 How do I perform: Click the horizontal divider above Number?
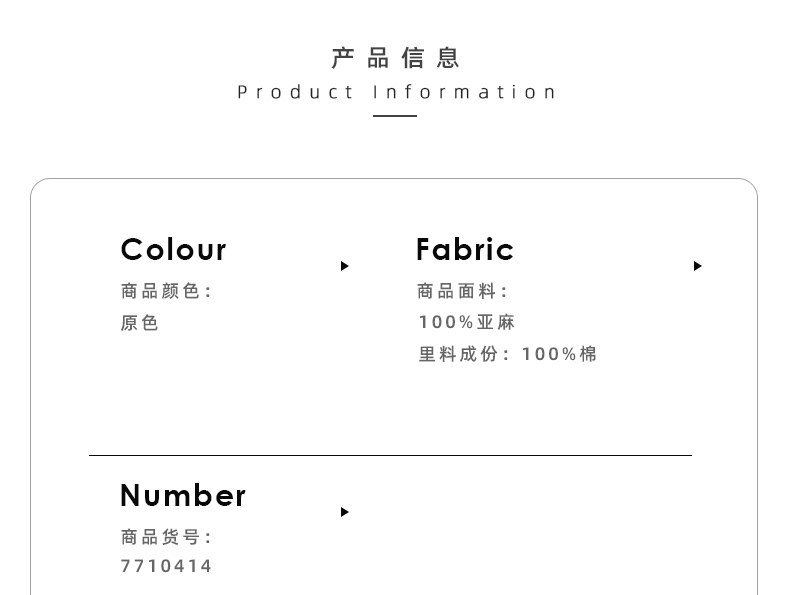390,455
